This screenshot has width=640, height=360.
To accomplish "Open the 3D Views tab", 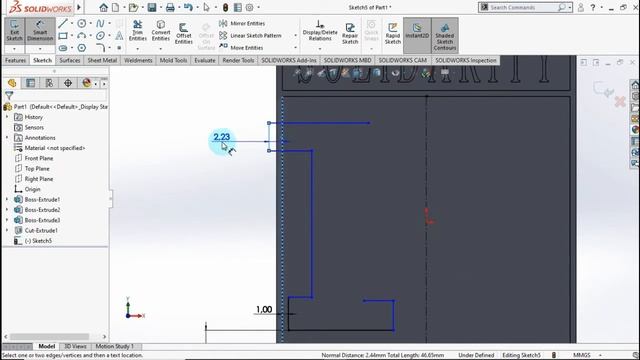I will 76,346.
